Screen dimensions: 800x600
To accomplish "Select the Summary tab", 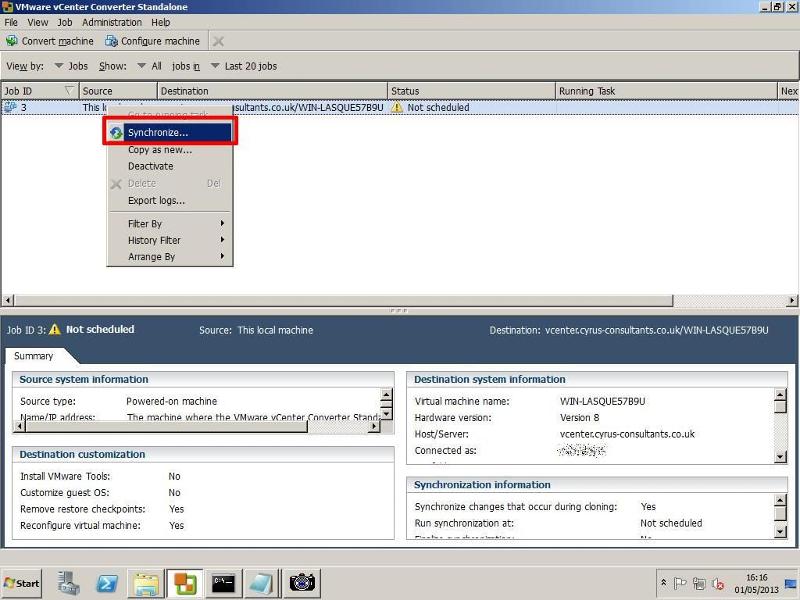I will (34, 356).
